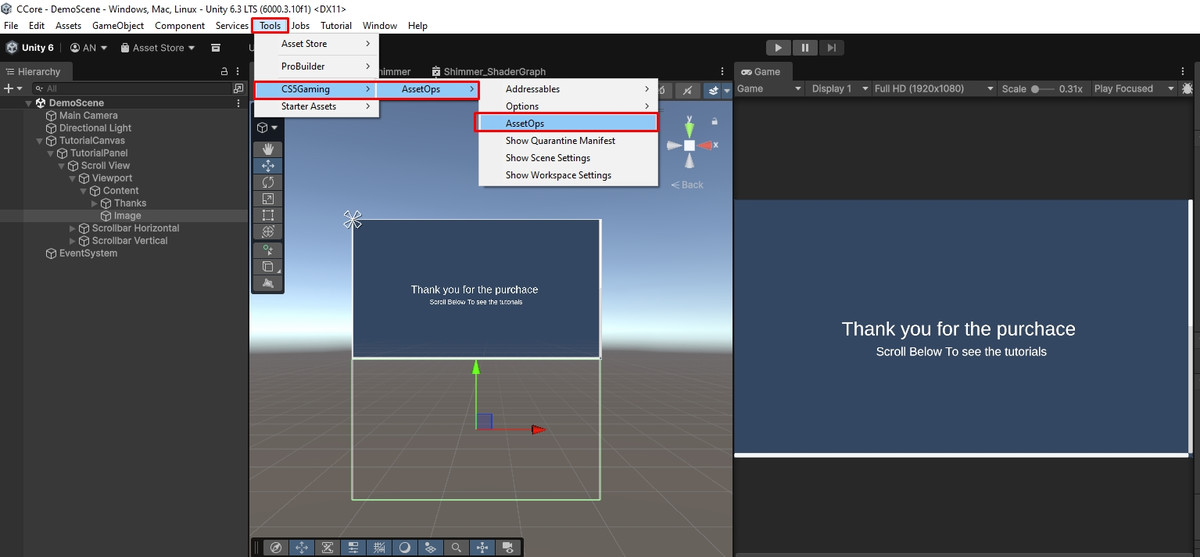1200x557 pixels.
Task: Expand Scrollbar Horizontal object
Action: pos(72,228)
